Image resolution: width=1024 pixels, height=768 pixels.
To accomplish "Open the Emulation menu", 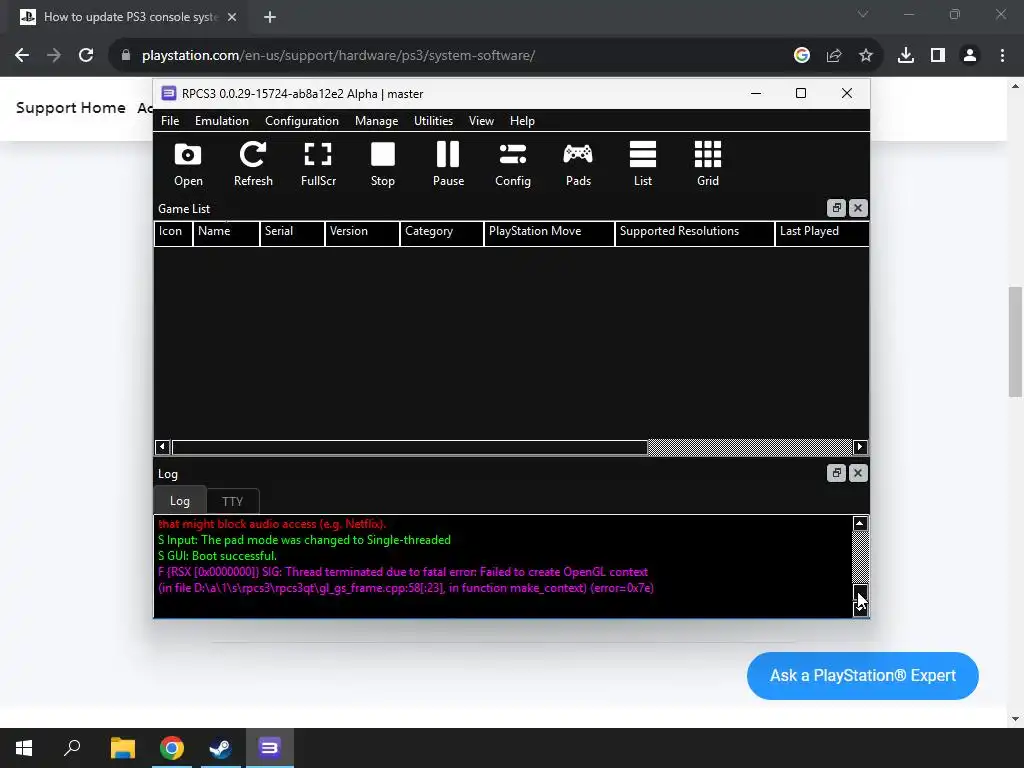I will pos(221,121).
